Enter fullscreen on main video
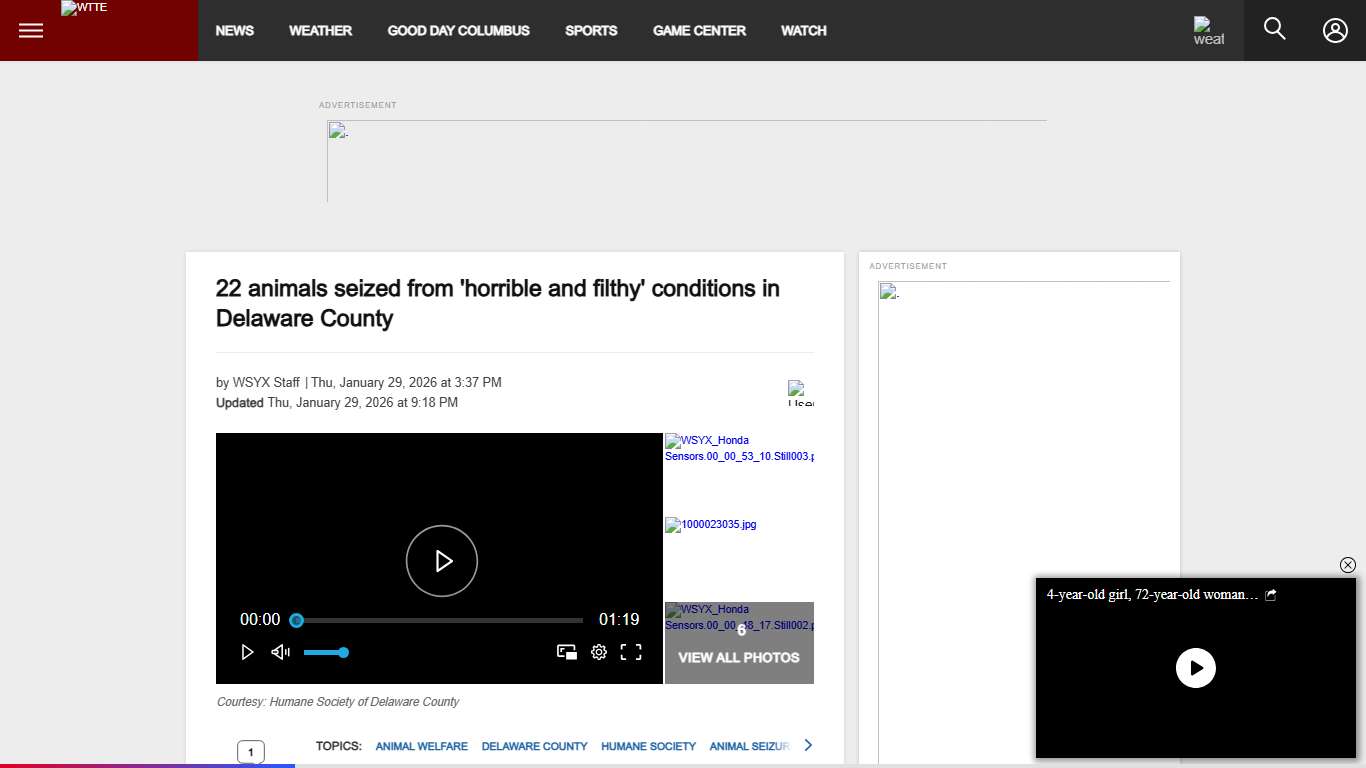The height and width of the screenshot is (768, 1366). (x=631, y=652)
